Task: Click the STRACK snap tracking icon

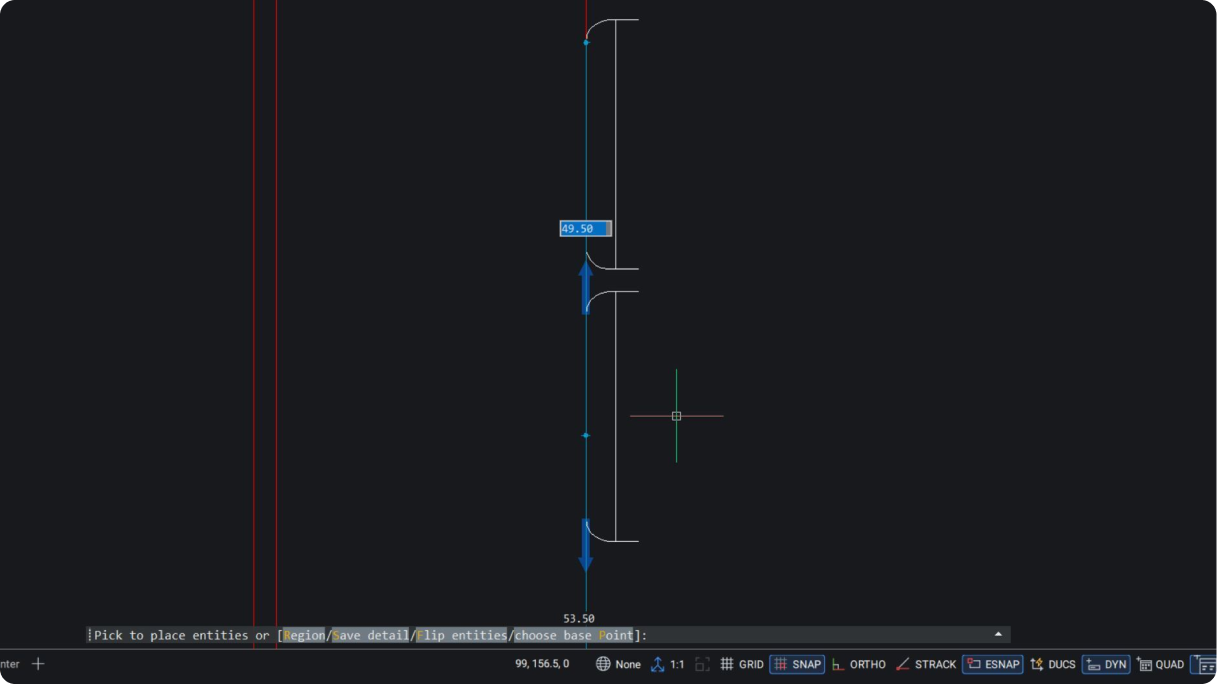Action: point(903,664)
